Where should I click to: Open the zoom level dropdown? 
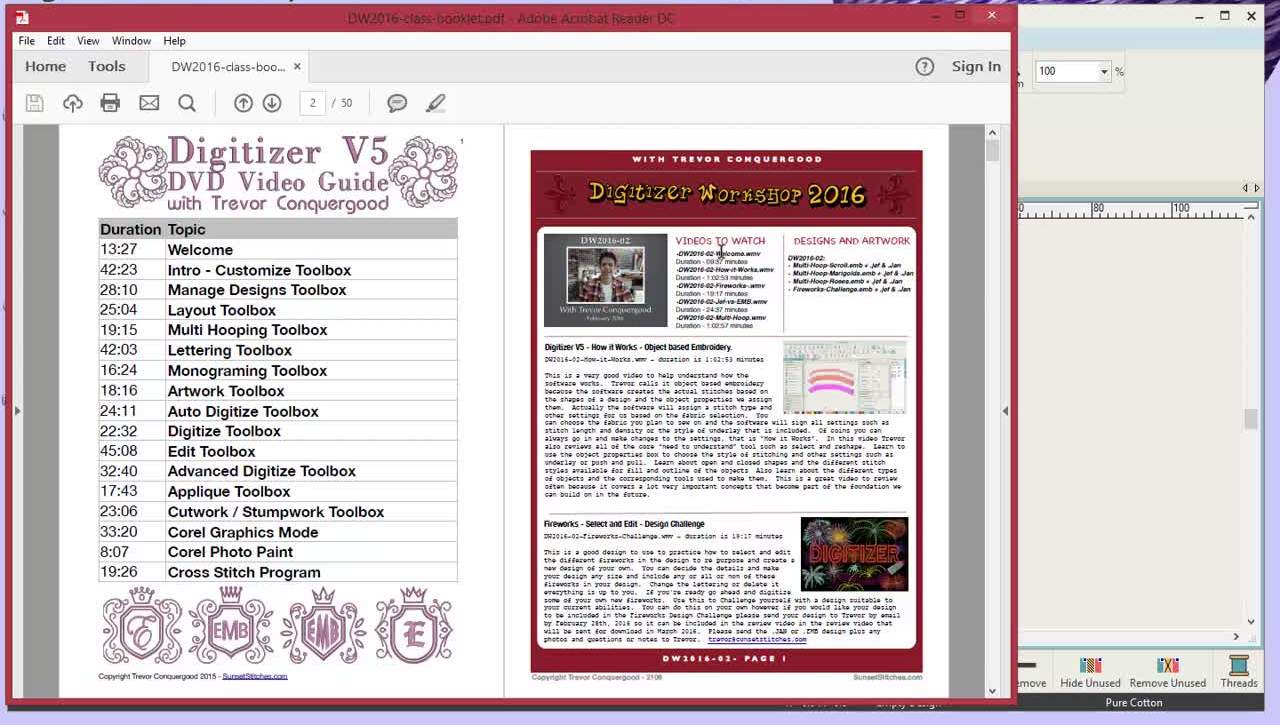click(x=1104, y=71)
